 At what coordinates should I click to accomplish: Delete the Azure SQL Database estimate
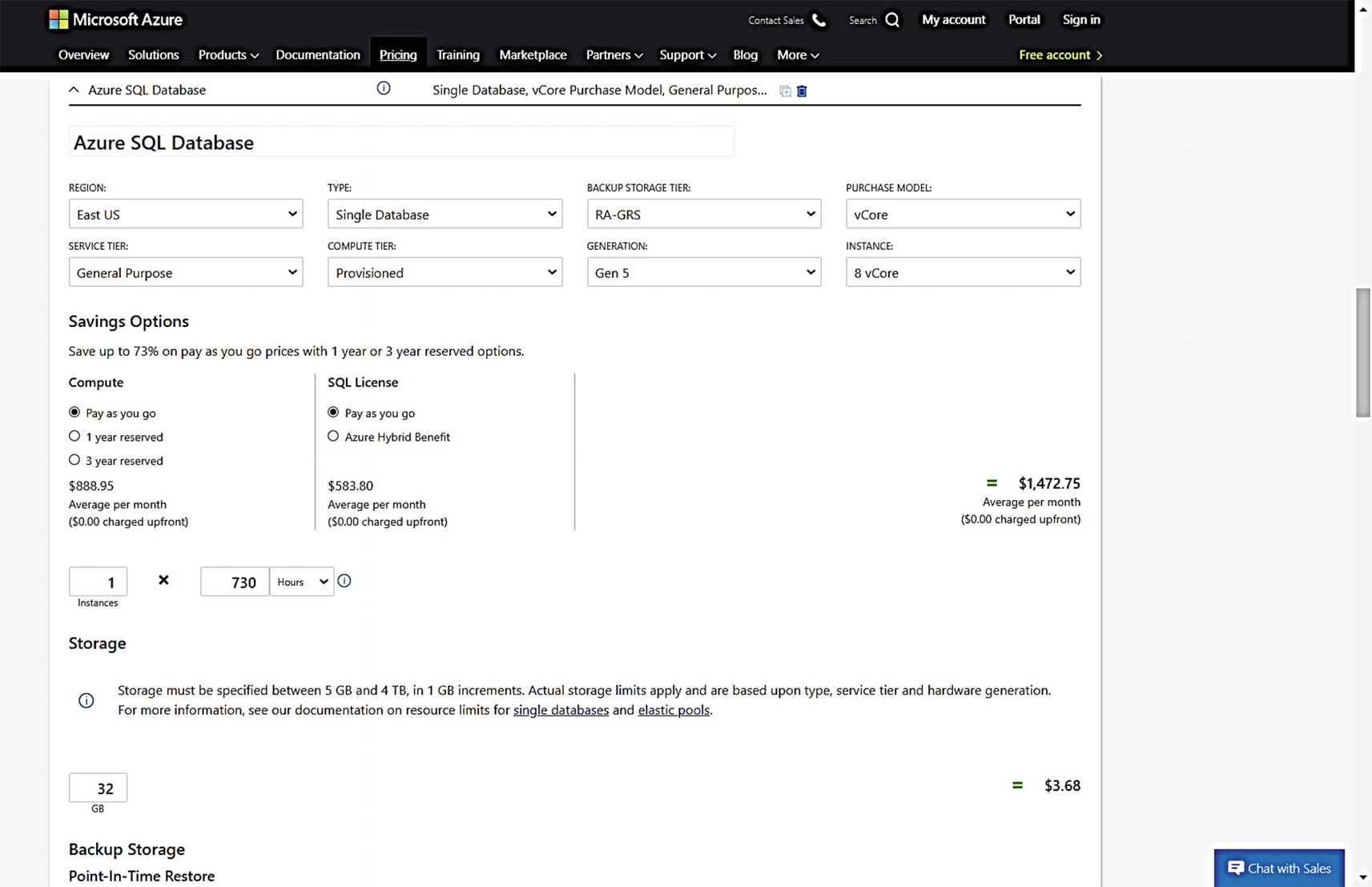(802, 91)
